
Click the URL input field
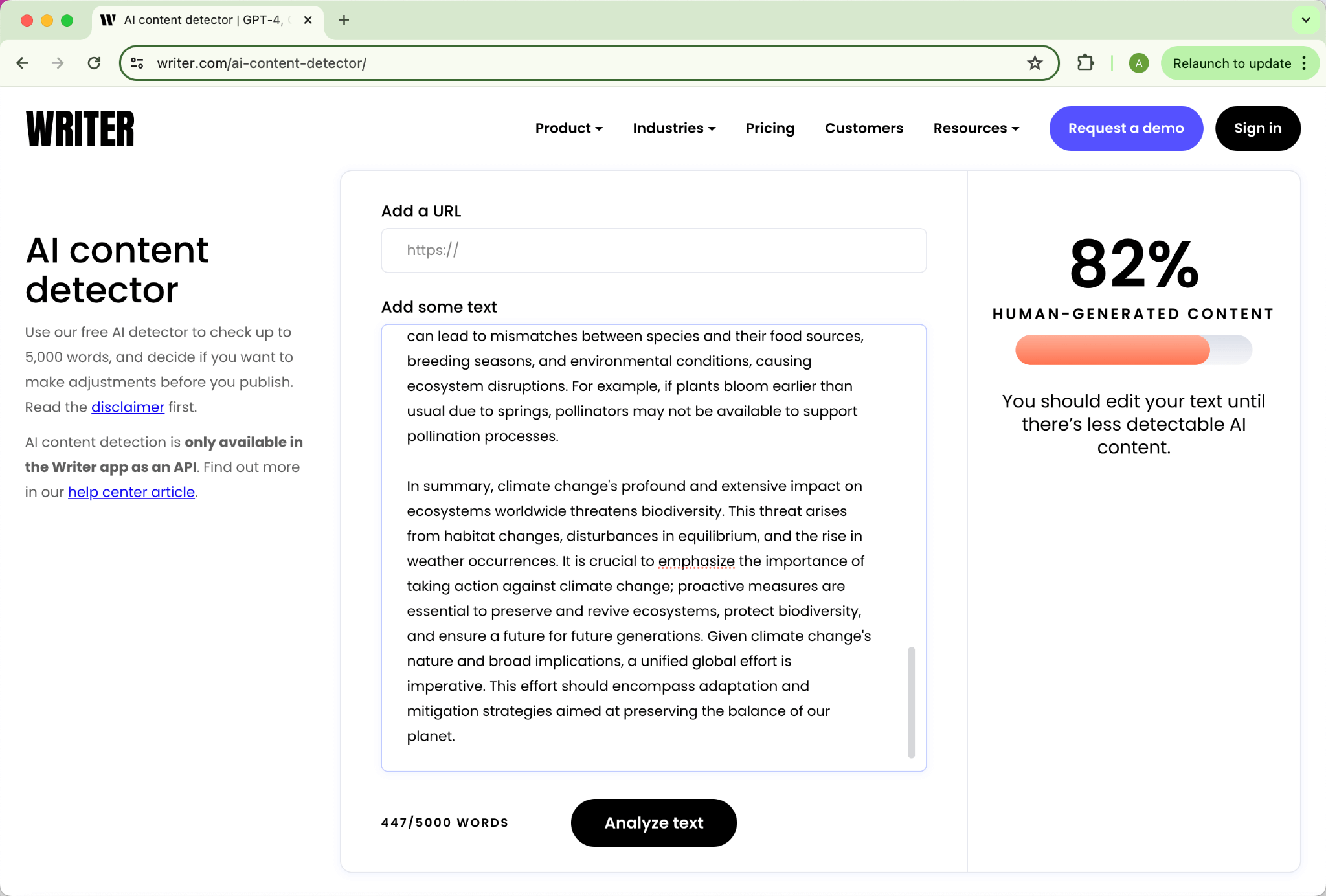(654, 250)
